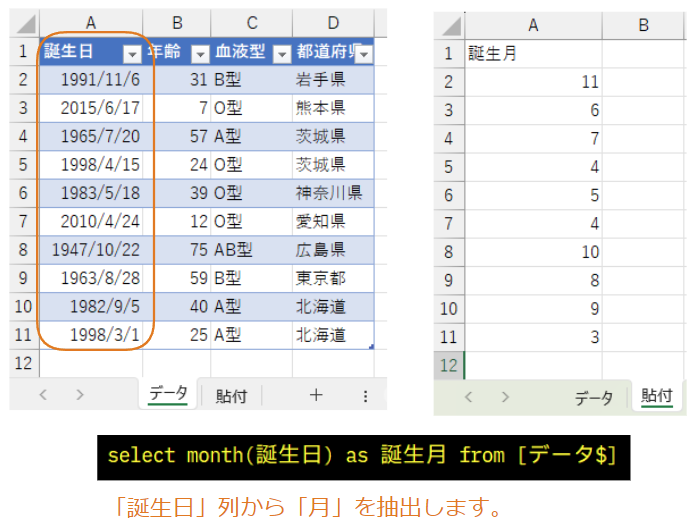The height and width of the screenshot is (524, 689).
Task: Select column C header in left sheet
Action: pos(252,23)
